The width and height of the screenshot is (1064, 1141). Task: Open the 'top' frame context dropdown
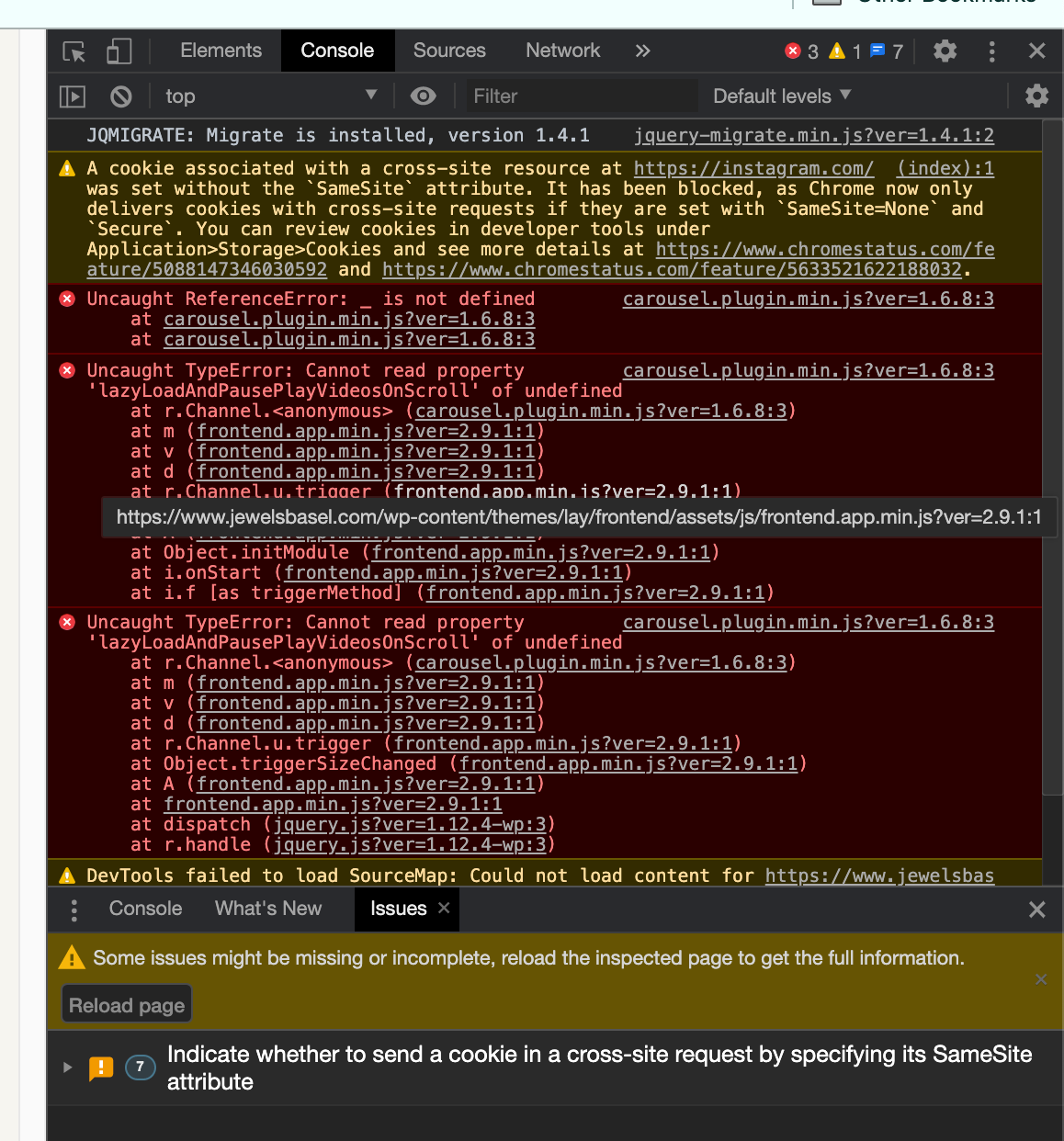point(271,96)
